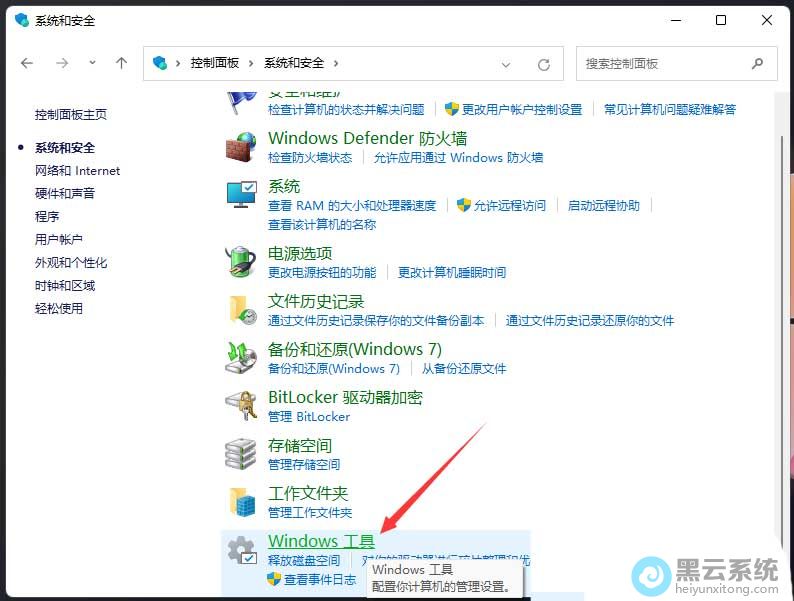
Task: Select 系统和安全 breadcrumb in address bar
Action: 294,63
